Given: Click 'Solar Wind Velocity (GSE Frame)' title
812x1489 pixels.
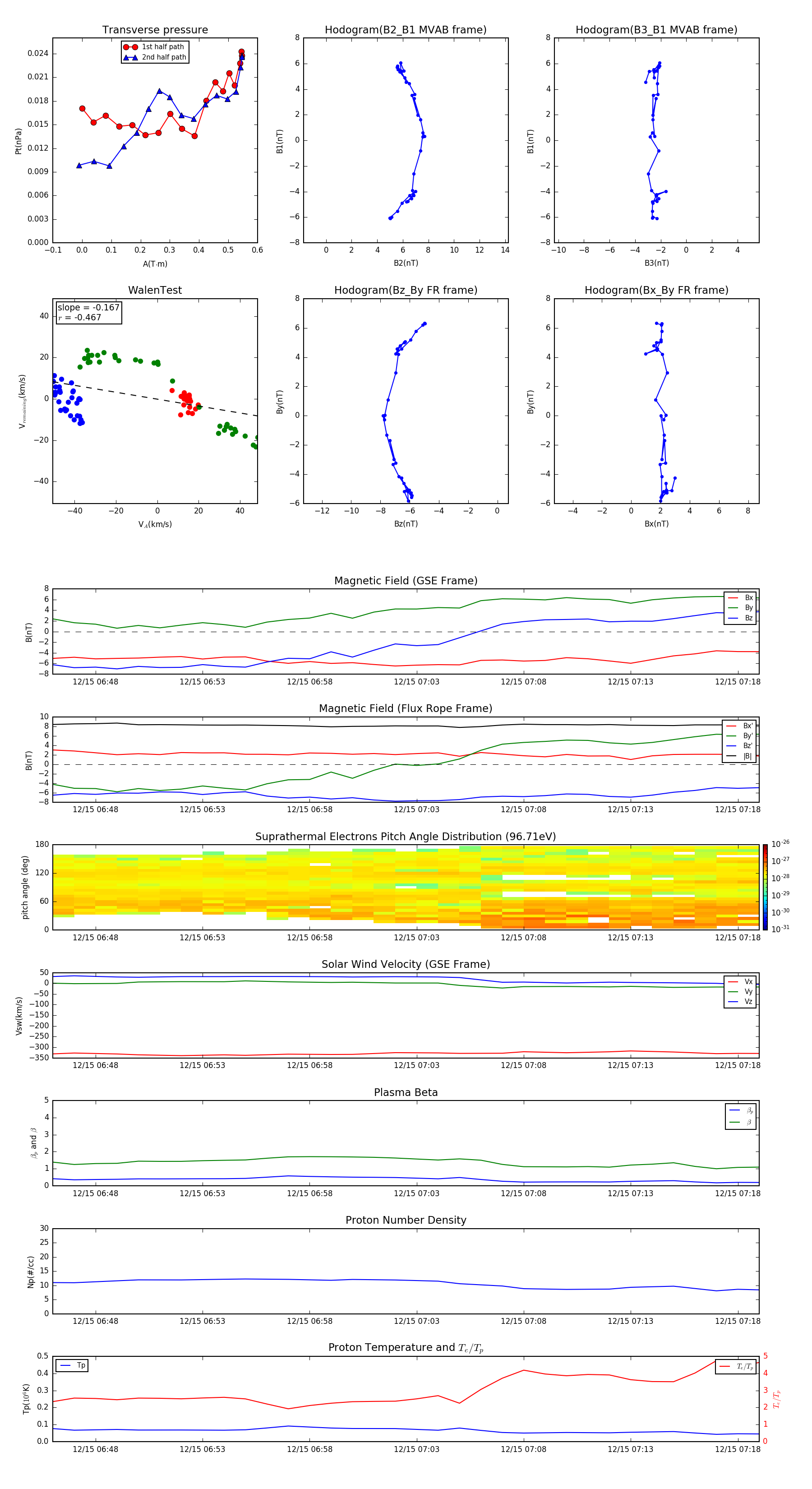Looking at the screenshot, I should [406, 965].
